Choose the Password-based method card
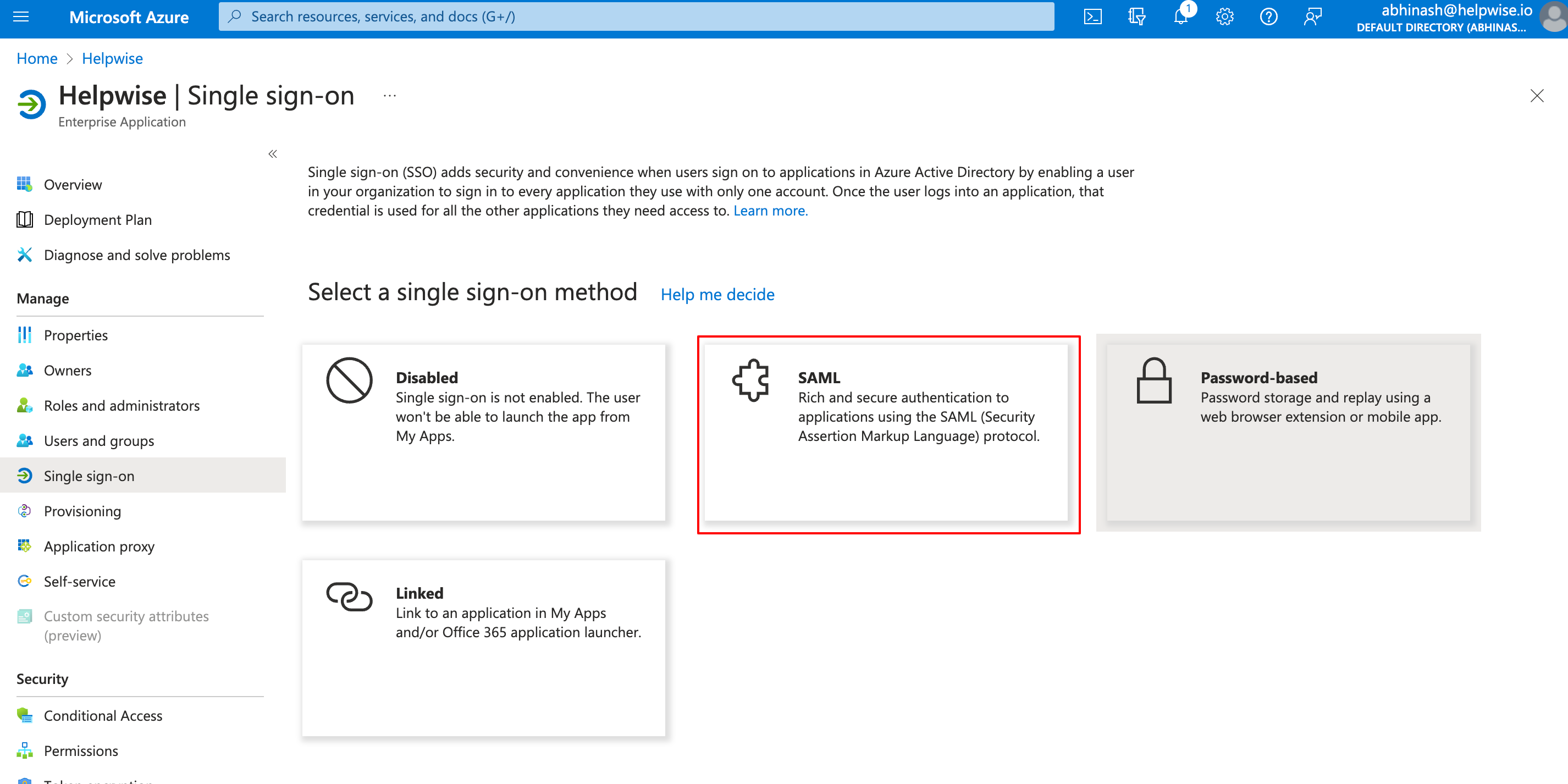 click(x=1289, y=433)
